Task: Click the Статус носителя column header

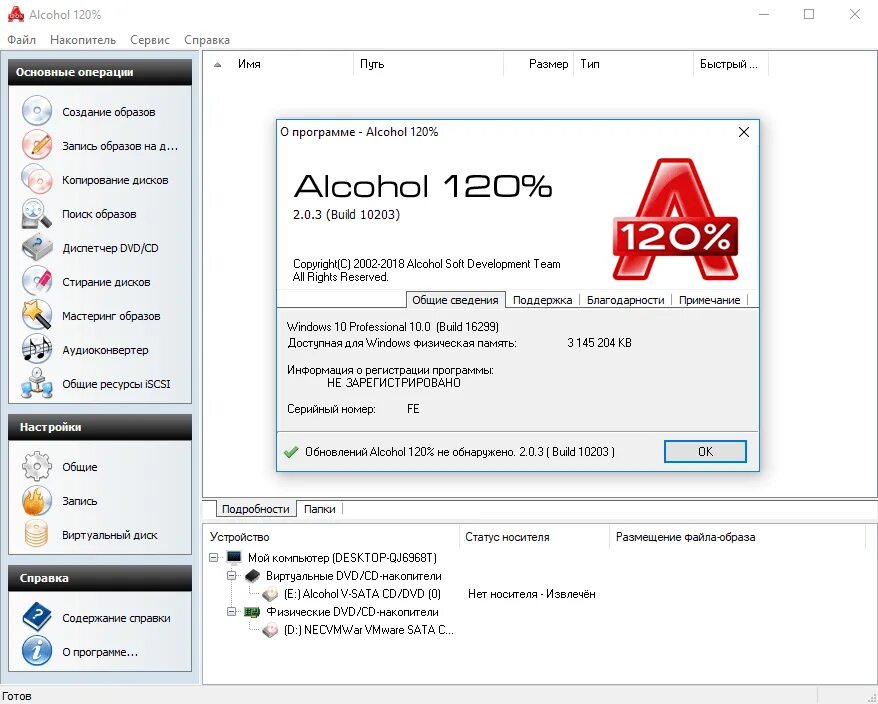Action: click(534, 537)
